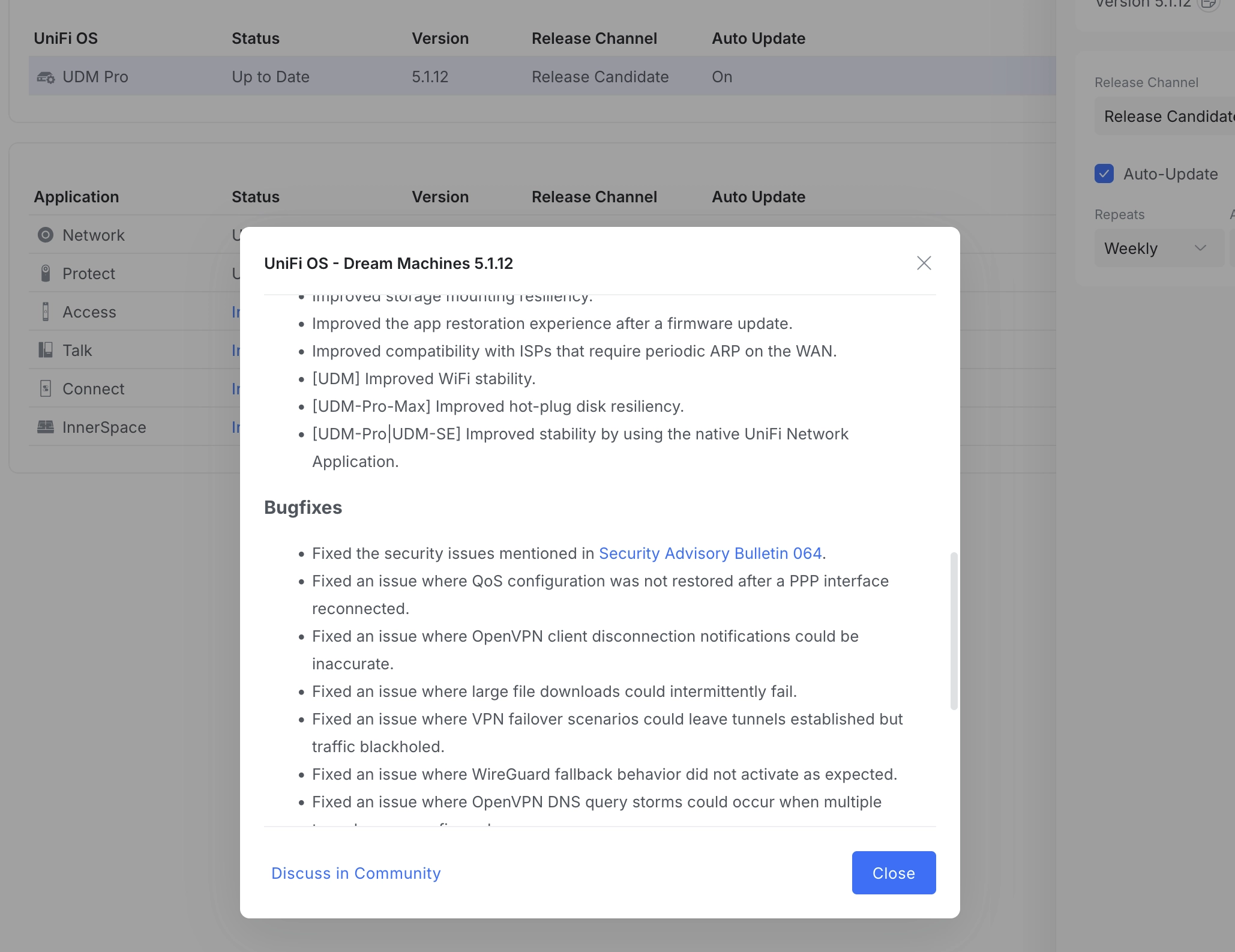Click the dialog title UniFi OS - Dream Machines 5.1.12
This screenshot has width=1235, height=952.
point(388,264)
